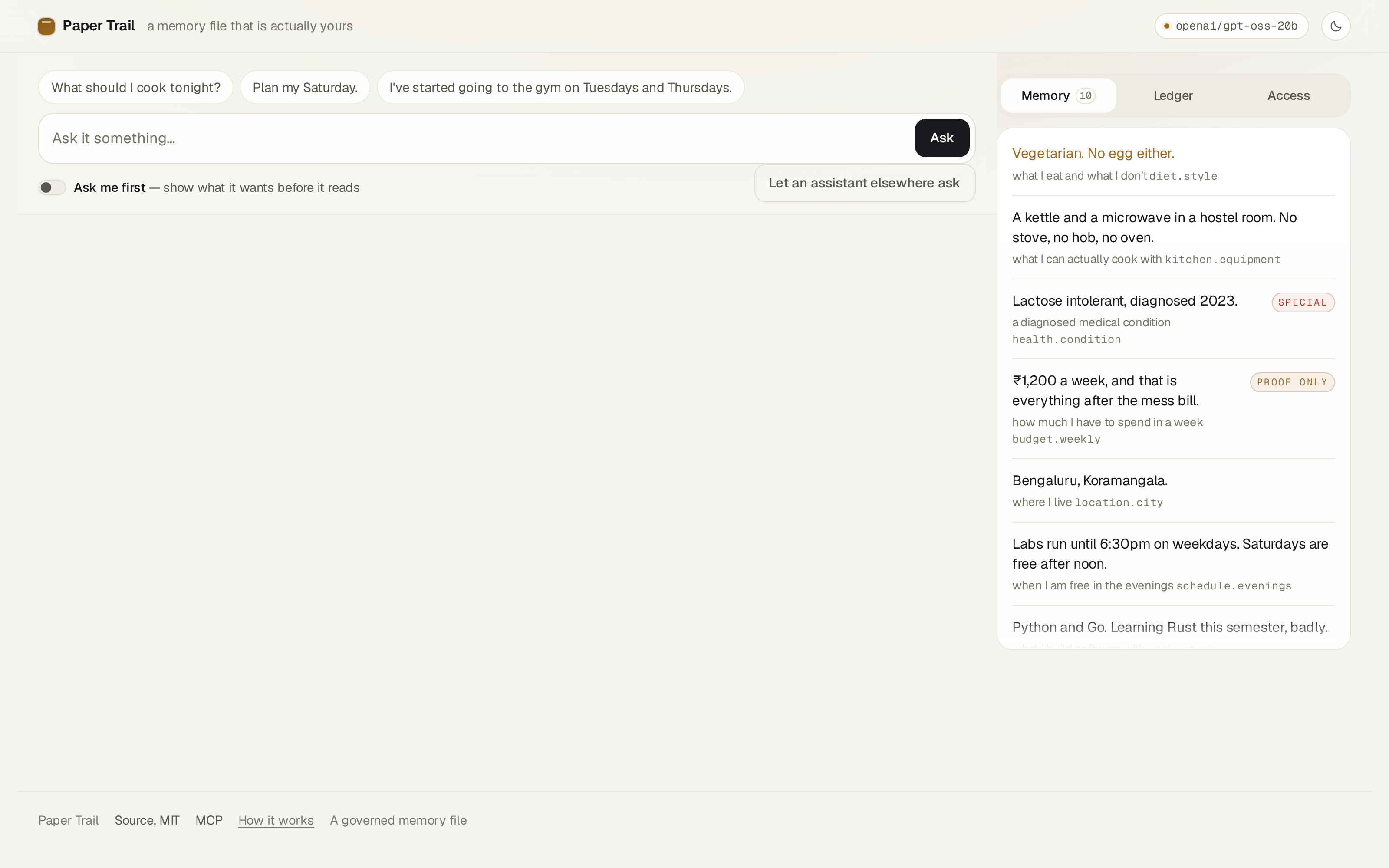Open the 'Lactose intolerant, diagnosed 2023.' memory
This screenshot has height=868, width=1389.
[1173, 319]
